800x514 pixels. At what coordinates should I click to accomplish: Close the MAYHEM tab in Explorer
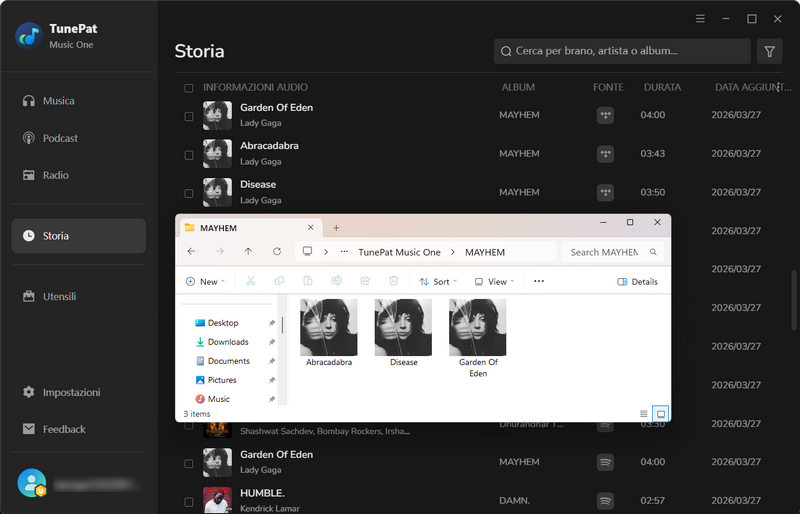pos(310,228)
